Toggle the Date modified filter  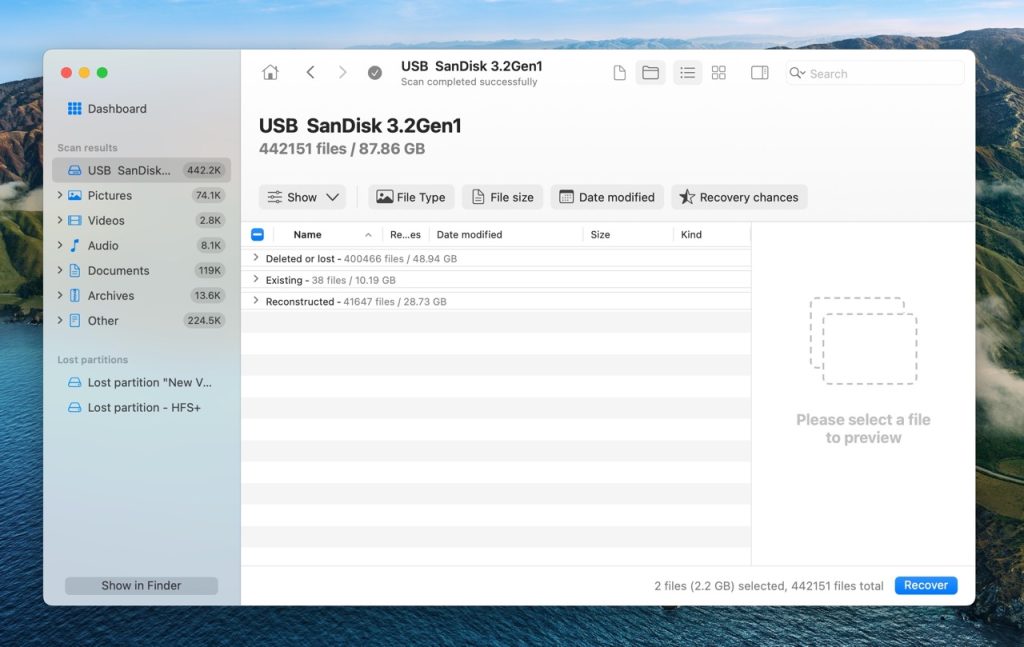click(607, 197)
